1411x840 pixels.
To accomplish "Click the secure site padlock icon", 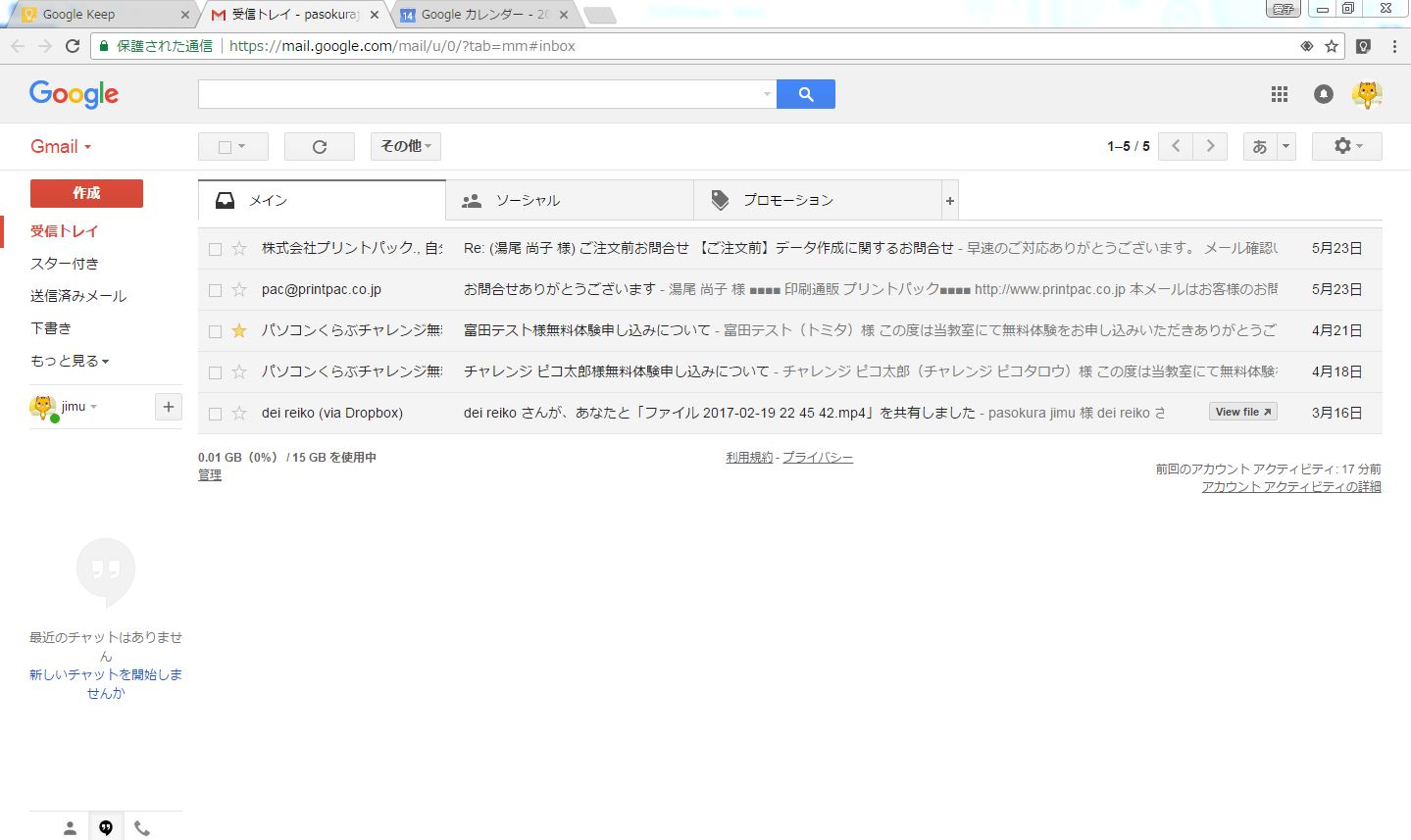I will [x=104, y=46].
